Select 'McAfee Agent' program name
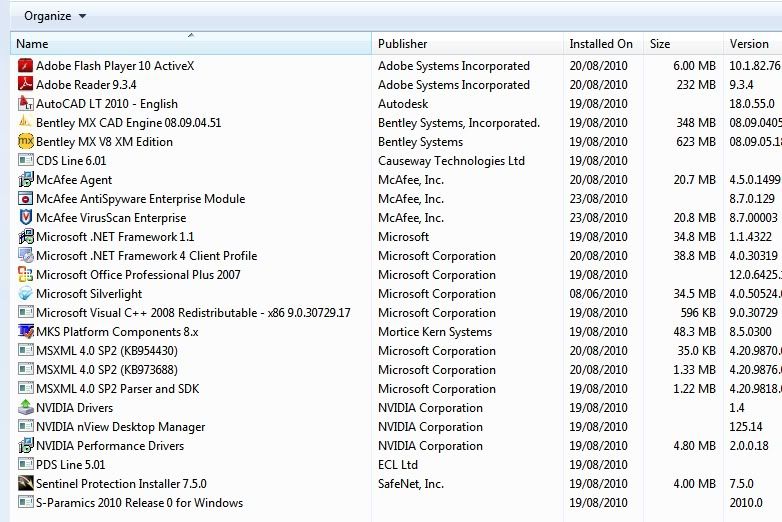 tap(74, 180)
